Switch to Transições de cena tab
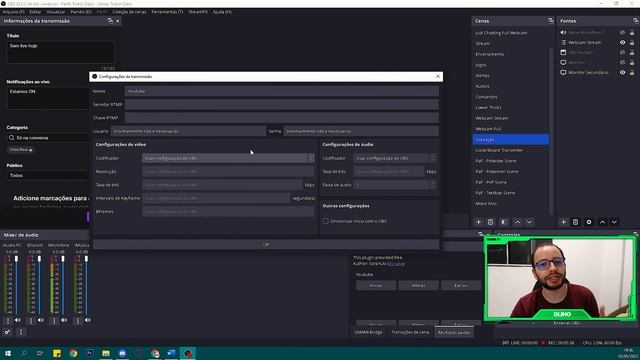Image resolution: width=640 pixels, height=360 pixels. (x=410, y=332)
